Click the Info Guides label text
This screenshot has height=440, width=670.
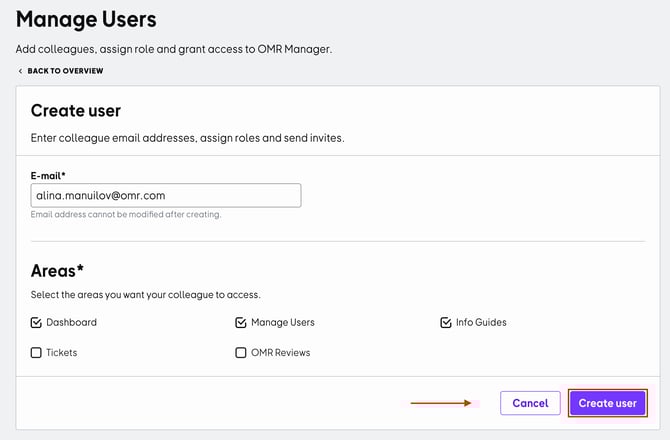tap(481, 323)
